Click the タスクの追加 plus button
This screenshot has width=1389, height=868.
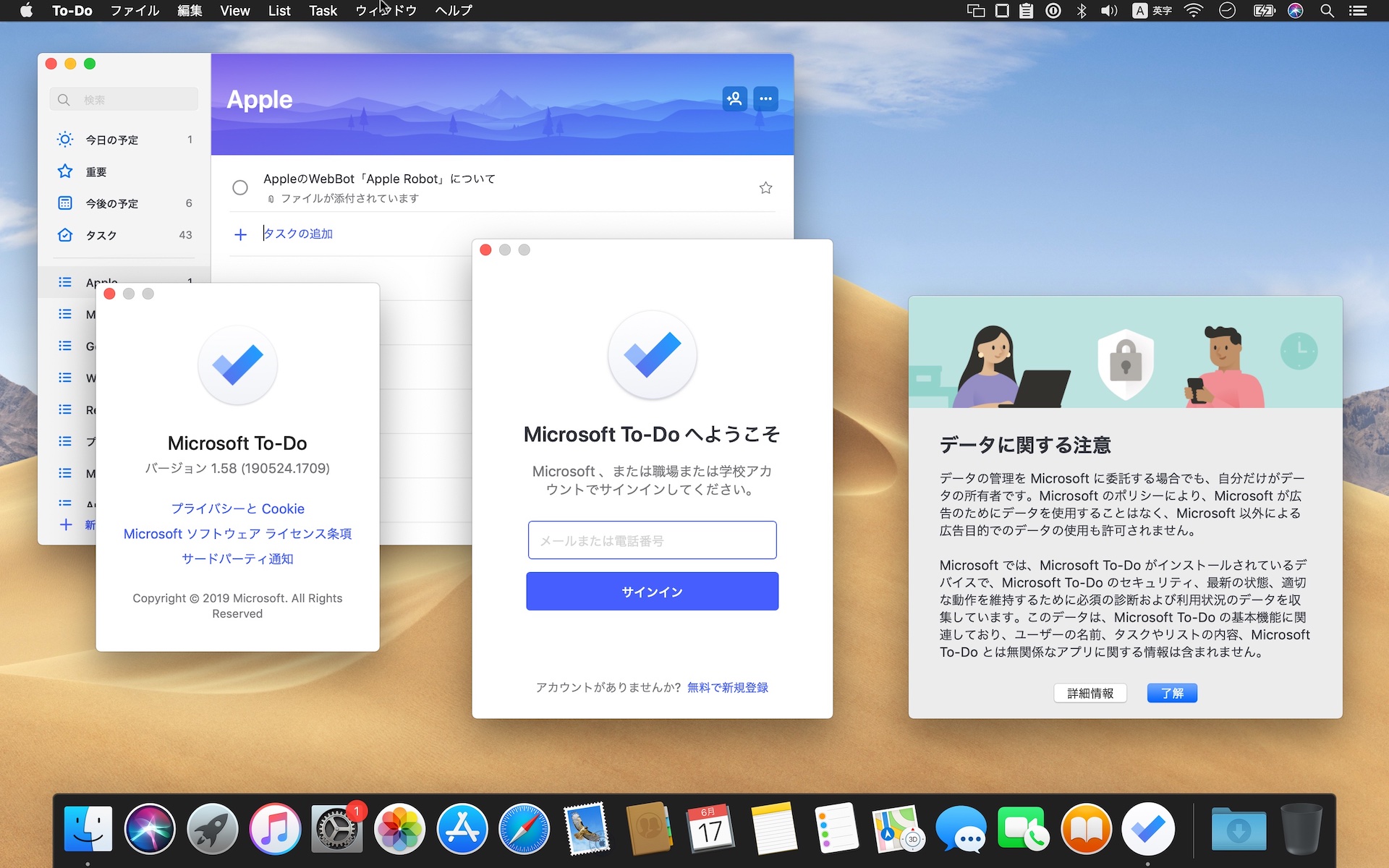(x=241, y=234)
